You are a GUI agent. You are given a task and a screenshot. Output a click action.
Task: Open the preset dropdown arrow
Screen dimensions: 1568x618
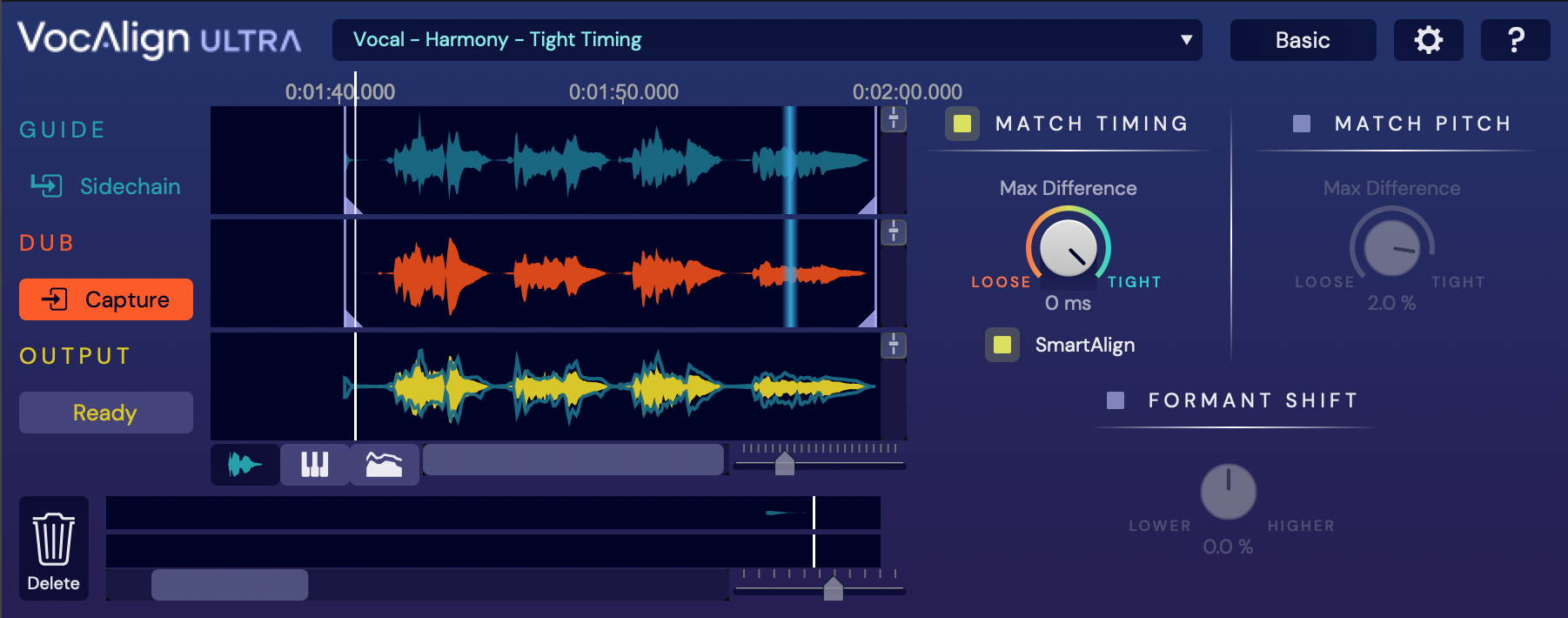pyautogui.click(x=1186, y=40)
